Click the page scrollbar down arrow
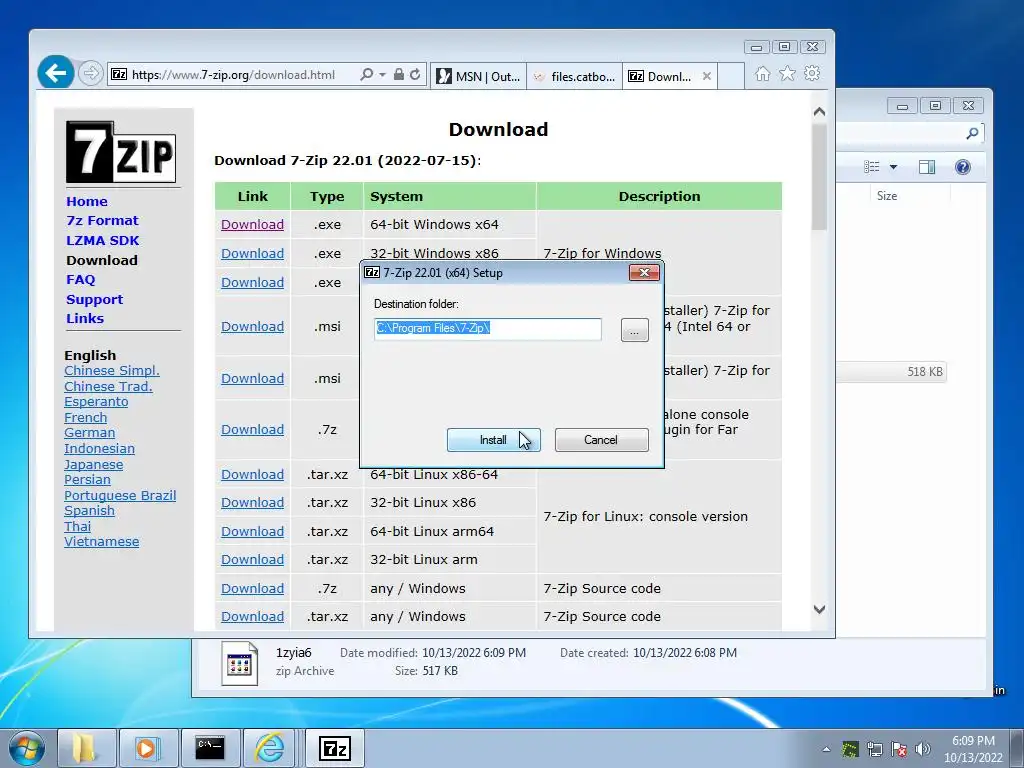The height and width of the screenshot is (768, 1024). (819, 609)
